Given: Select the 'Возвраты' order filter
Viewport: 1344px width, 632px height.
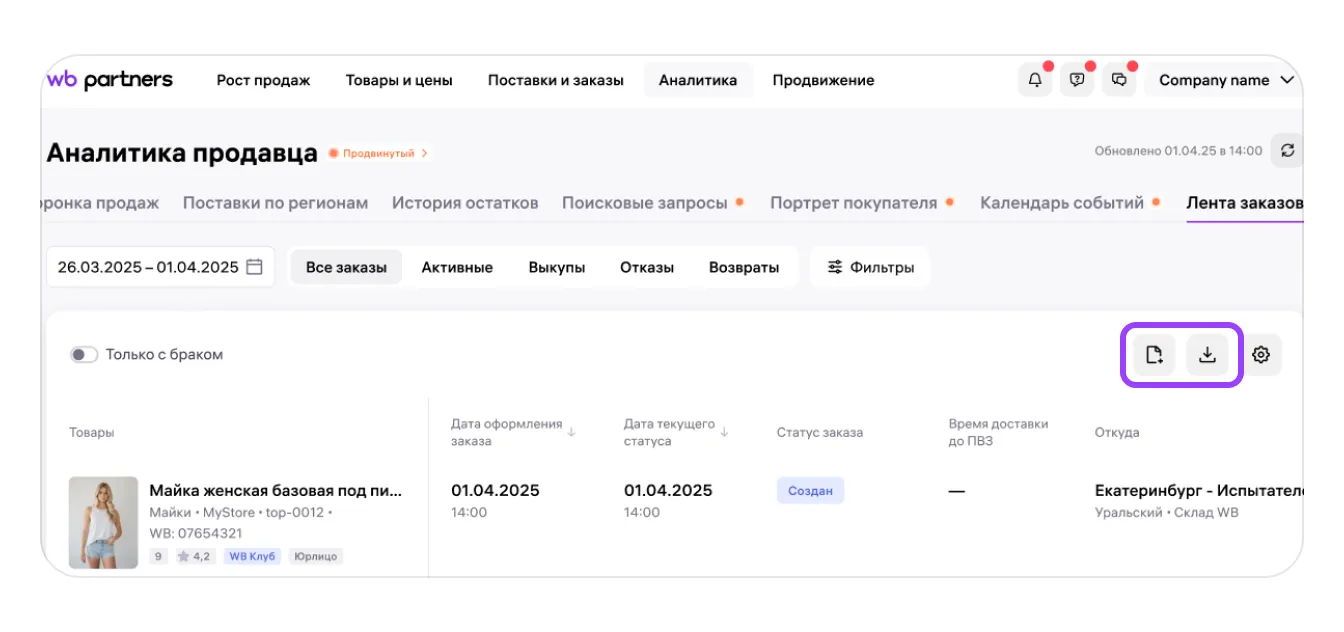Looking at the screenshot, I should 743,267.
